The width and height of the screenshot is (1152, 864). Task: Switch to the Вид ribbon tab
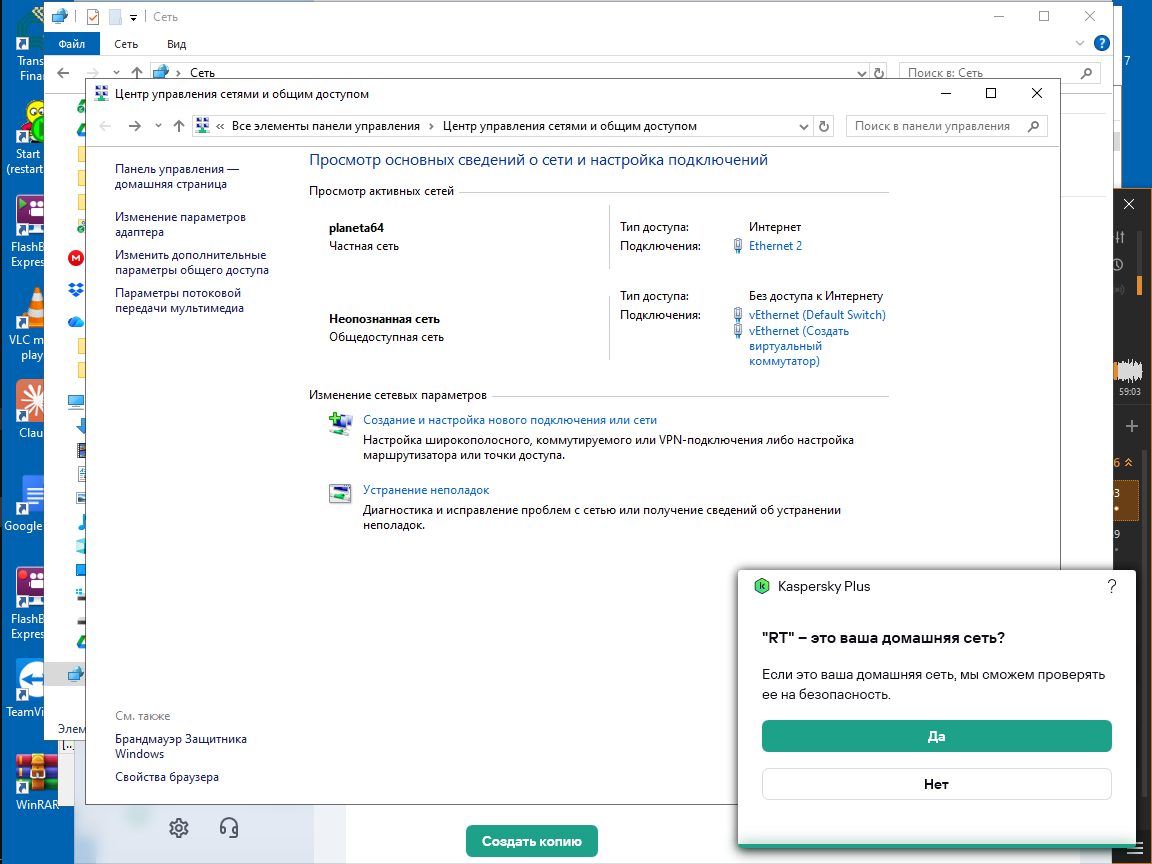176,44
